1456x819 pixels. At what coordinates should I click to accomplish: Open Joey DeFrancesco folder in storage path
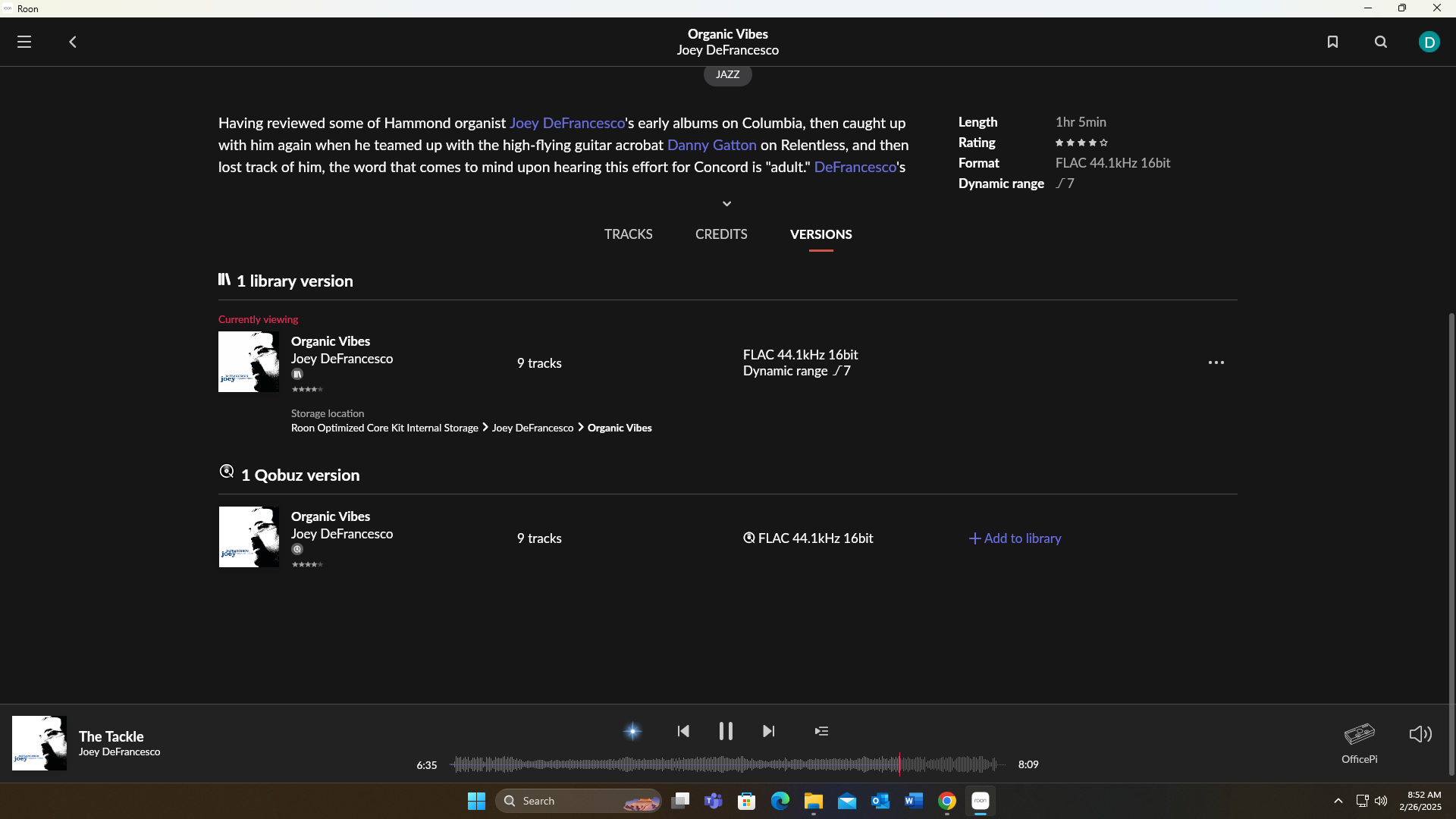[532, 428]
